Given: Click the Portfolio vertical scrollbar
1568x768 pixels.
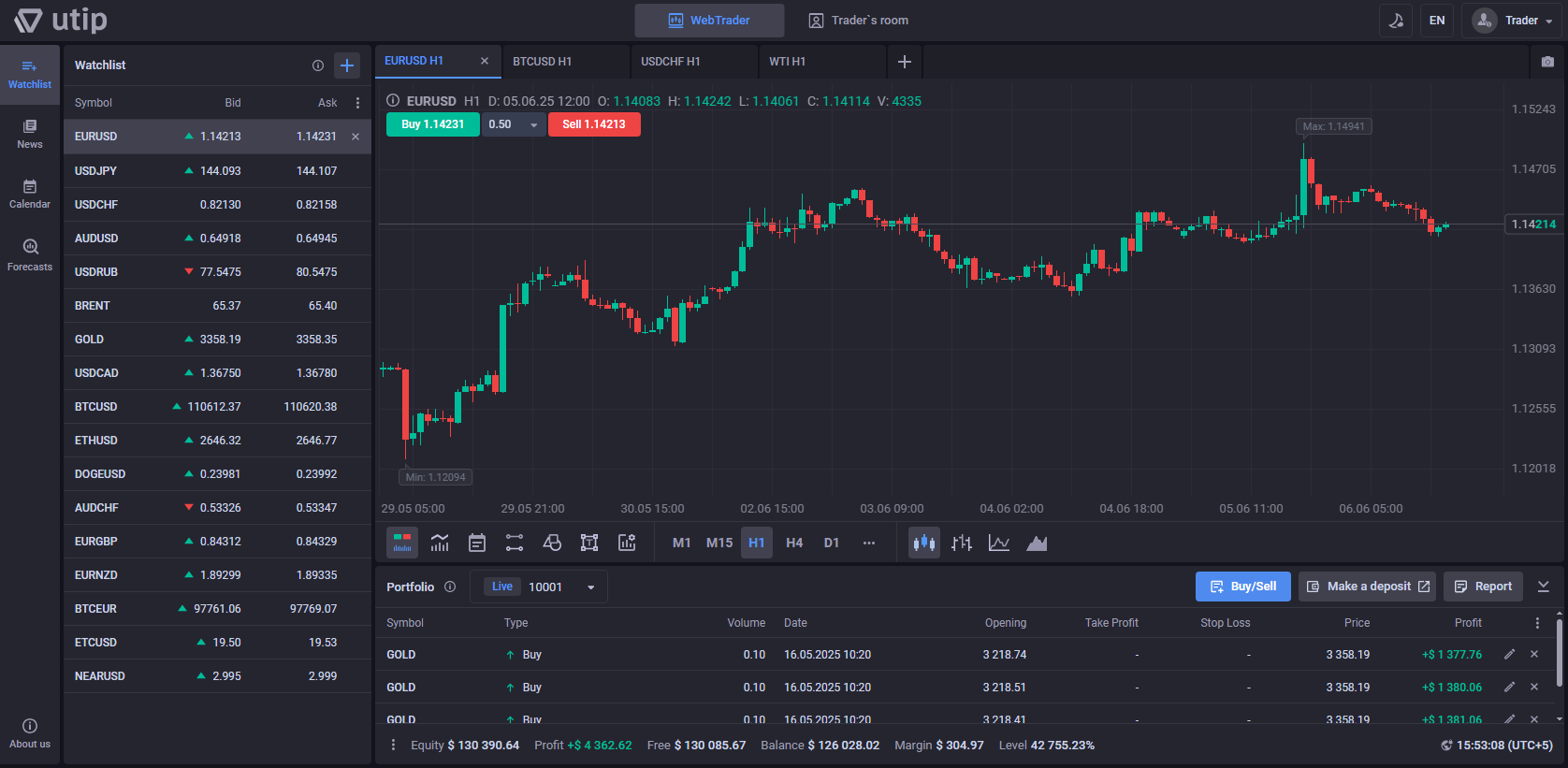Looking at the screenshot, I should [1560, 652].
